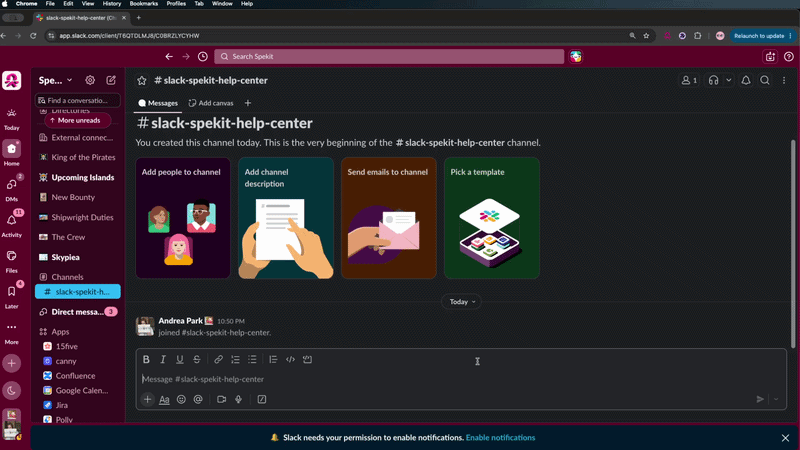Record a video clip
This screenshot has width=800, height=450.
(x=221, y=399)
